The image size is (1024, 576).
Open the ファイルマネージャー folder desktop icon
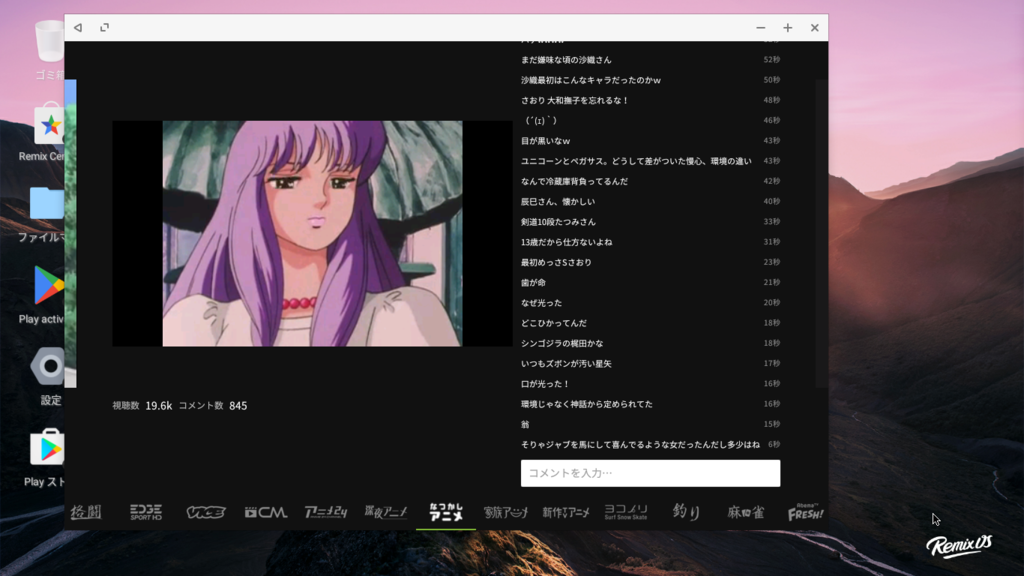click(x=42, y=214)
